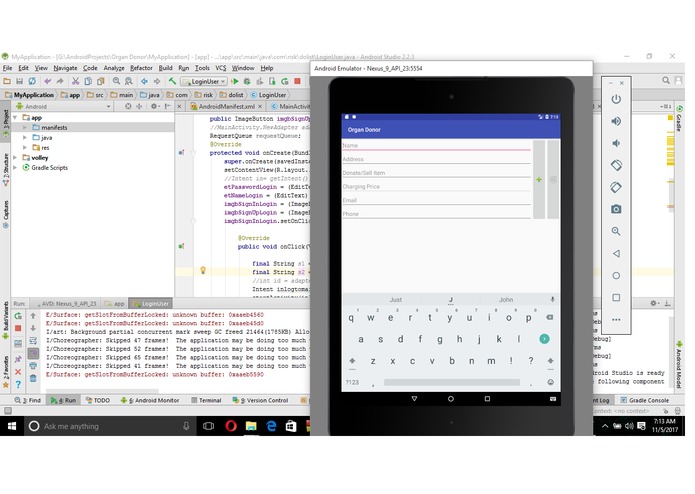The image size is (695, 494).
Task: Click emulator sidebar Home circle icon
Action: pos(616,276)
